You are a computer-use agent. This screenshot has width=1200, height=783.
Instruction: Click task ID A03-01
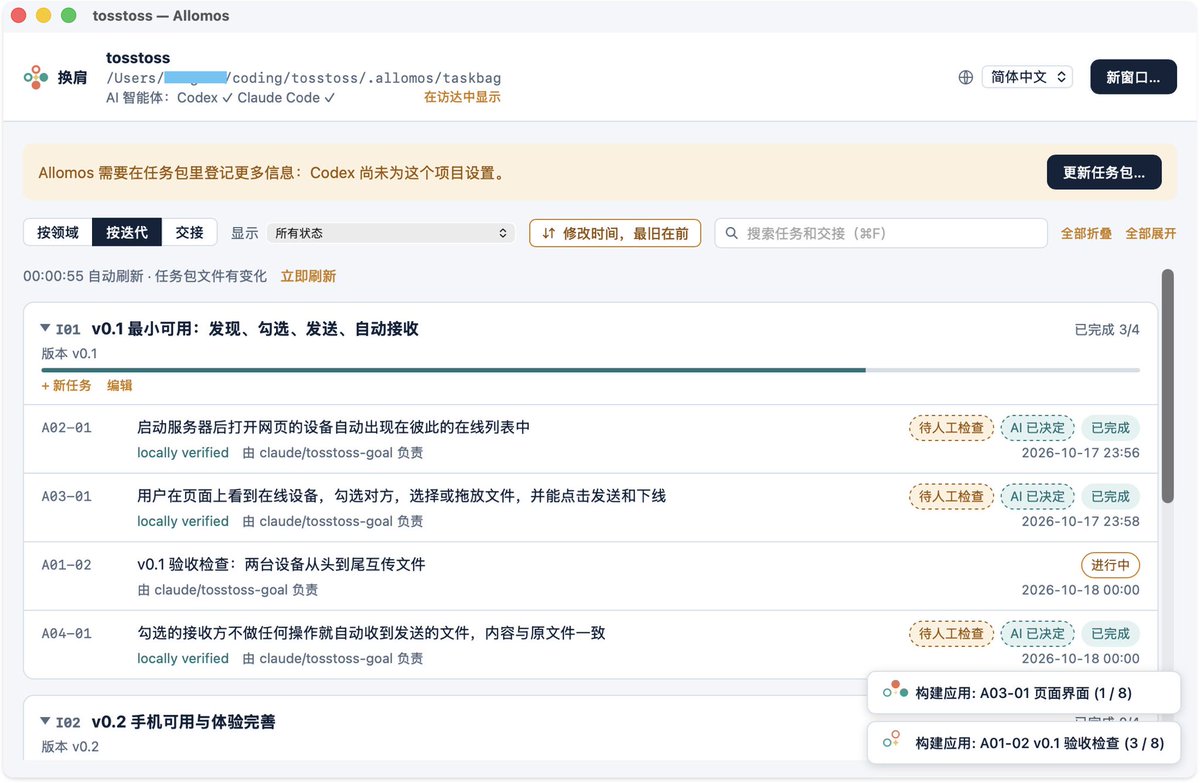[x=66, y=496]
